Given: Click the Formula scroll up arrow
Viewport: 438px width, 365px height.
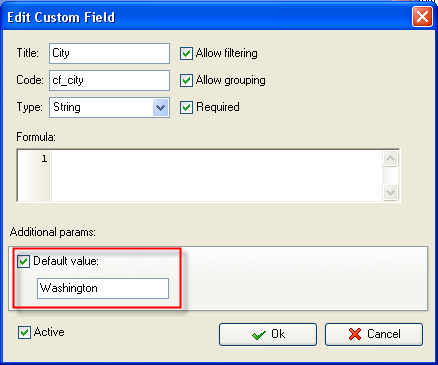Looking at the screenshot, I should click(x=390, y=159).
